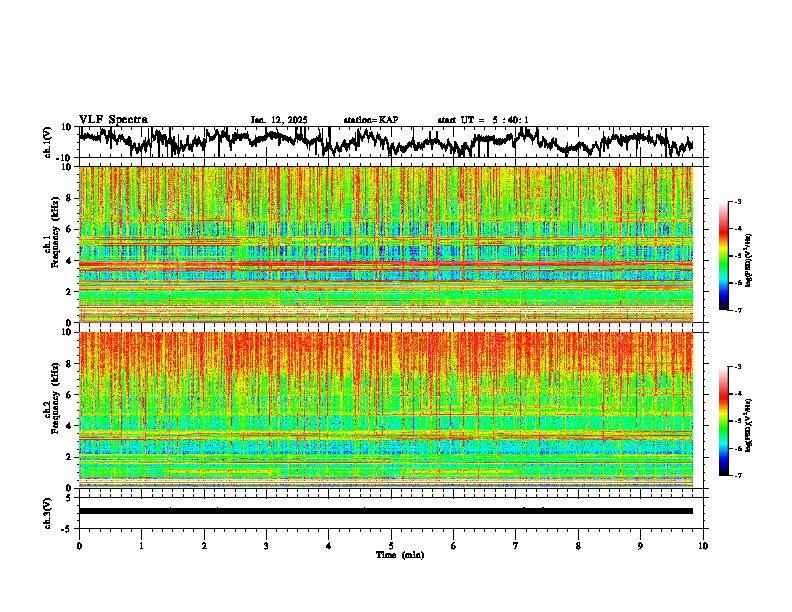Click the "-3" label on ch.2 colorbar

[x=737, y=367]
